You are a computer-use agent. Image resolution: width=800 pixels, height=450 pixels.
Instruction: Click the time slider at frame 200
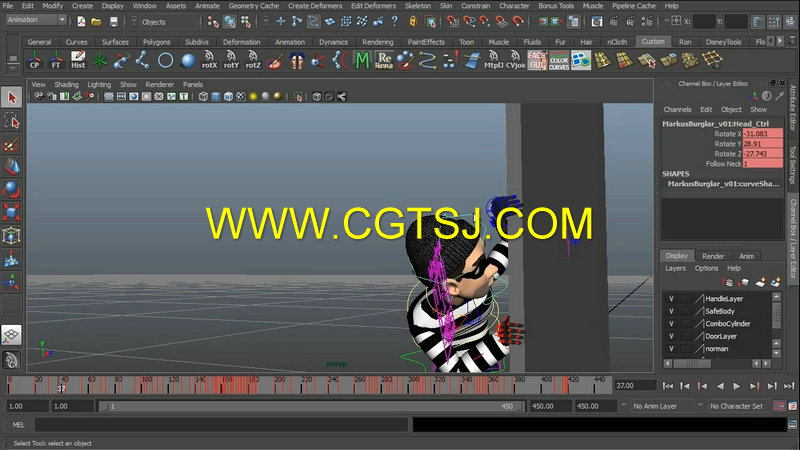point(276,386)
